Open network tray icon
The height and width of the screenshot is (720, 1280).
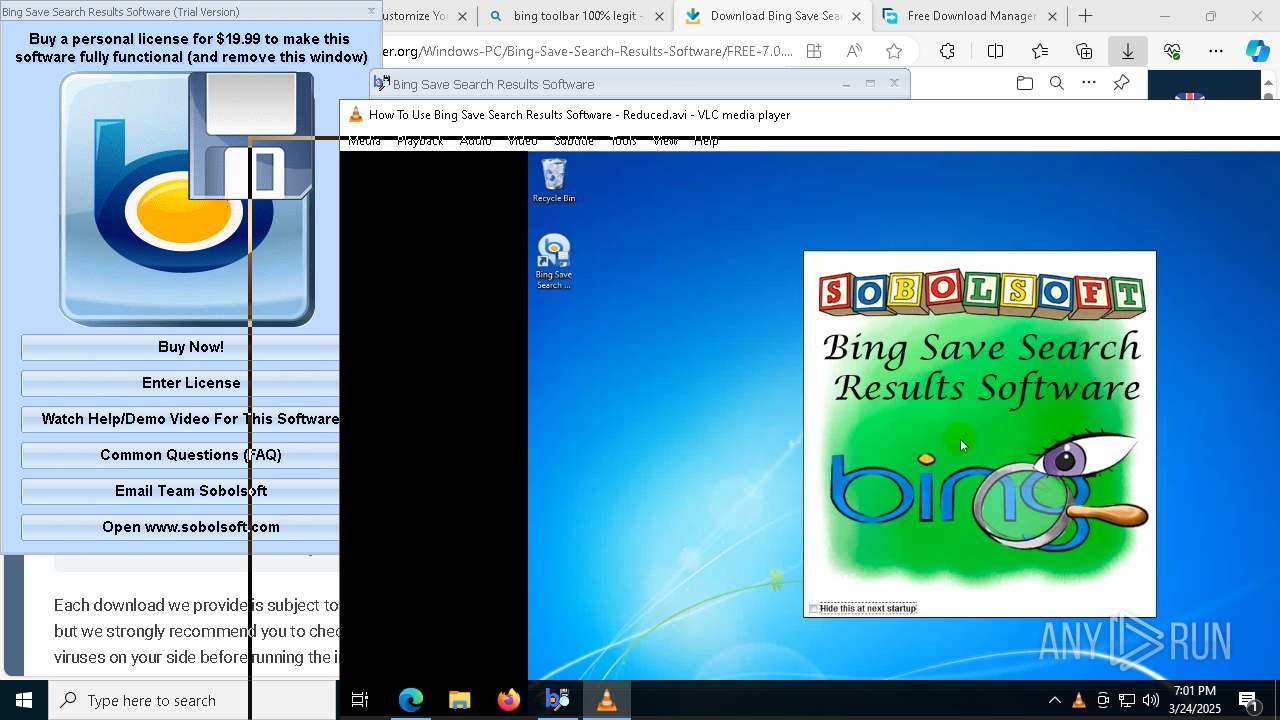pos(1127,700)
